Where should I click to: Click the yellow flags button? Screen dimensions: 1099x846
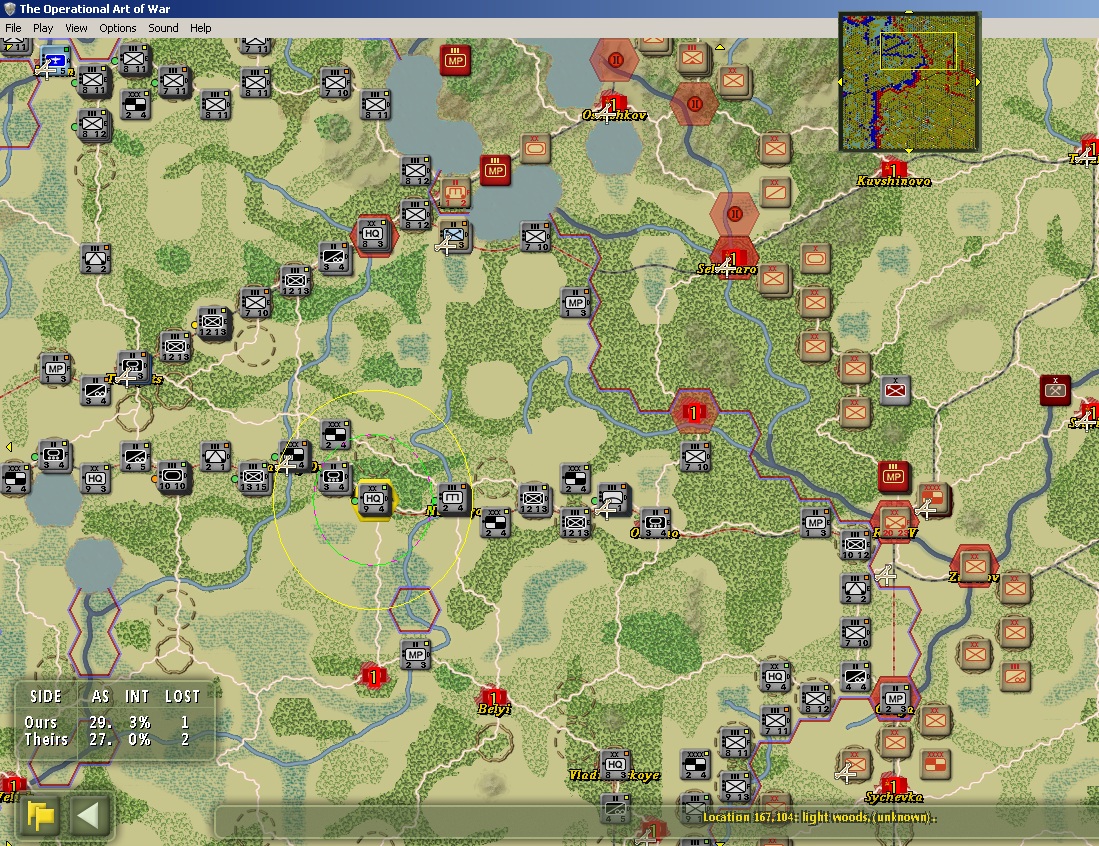(x=41, y=815)
